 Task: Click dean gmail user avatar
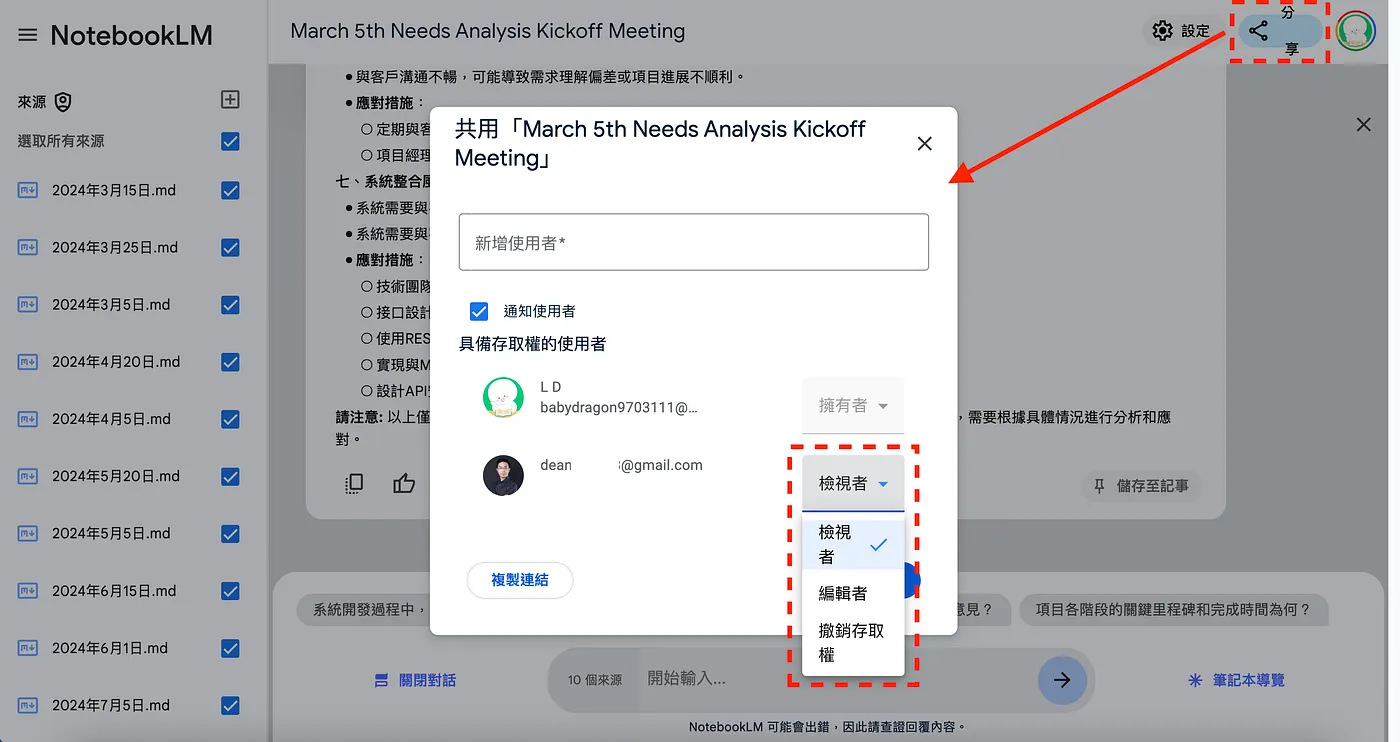(503, 476)
